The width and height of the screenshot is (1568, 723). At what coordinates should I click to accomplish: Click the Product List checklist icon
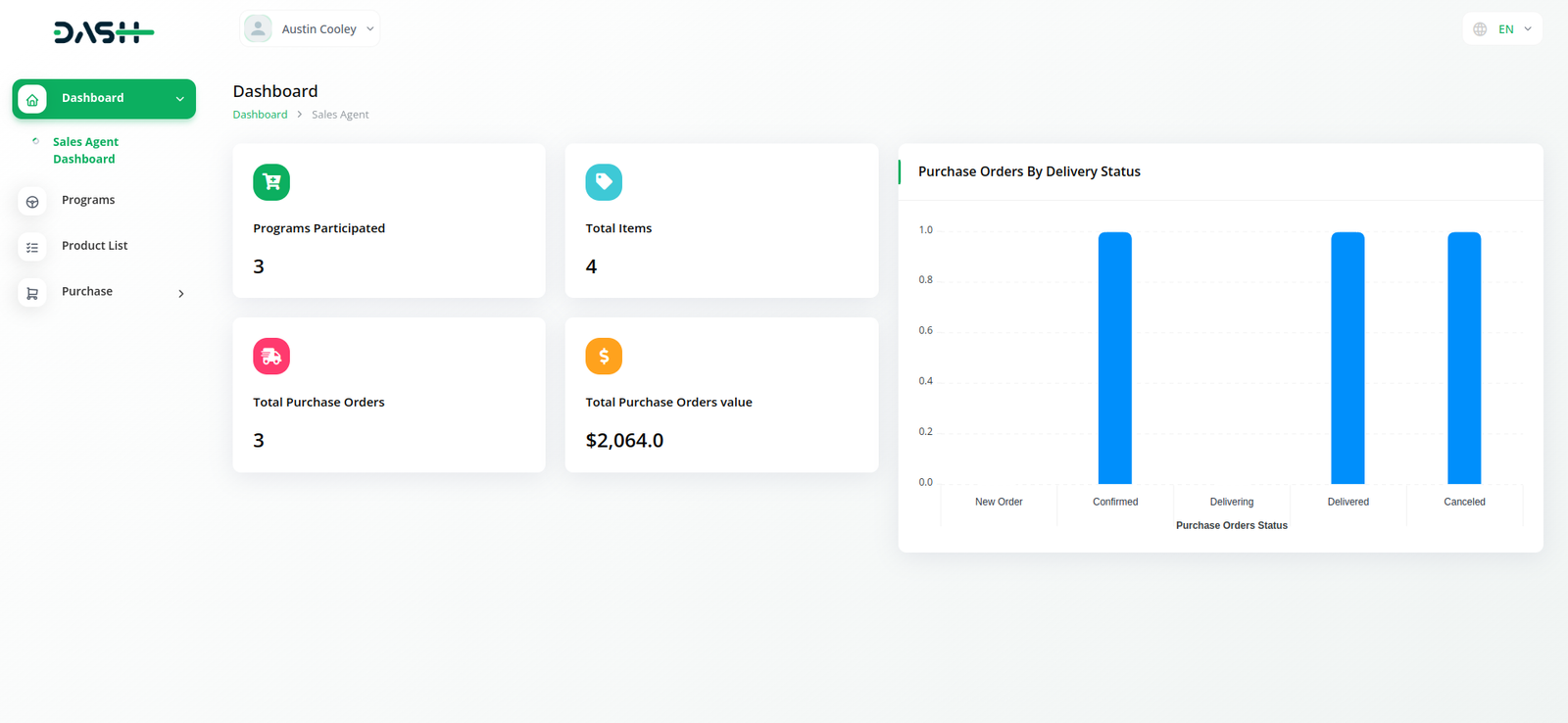(x=32, y=248)
